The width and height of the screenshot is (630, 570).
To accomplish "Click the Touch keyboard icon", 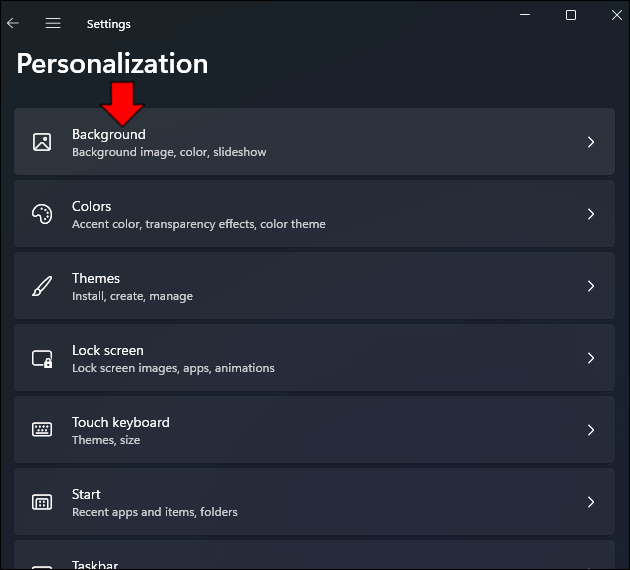I will coord(42,430).
